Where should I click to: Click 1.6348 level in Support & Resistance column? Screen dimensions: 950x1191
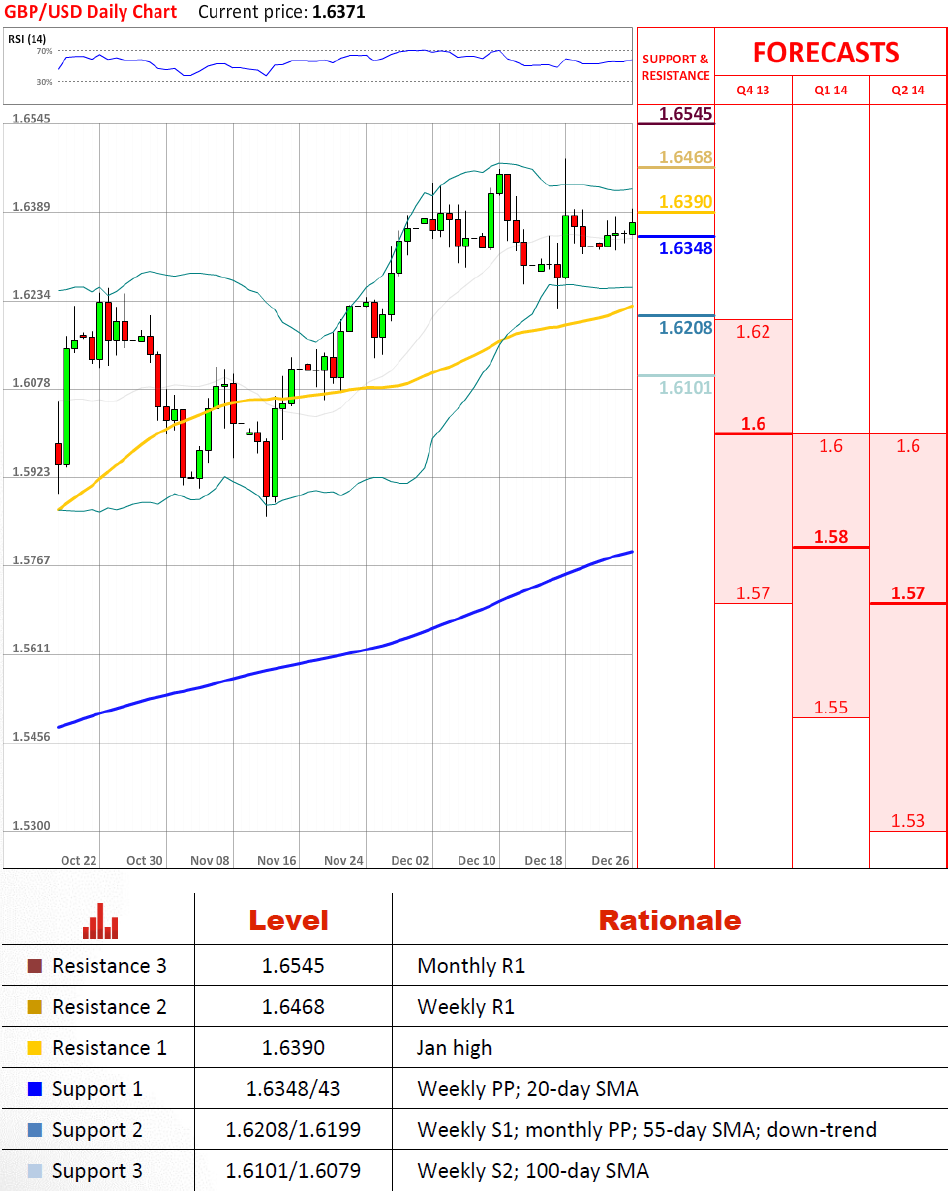686,248
